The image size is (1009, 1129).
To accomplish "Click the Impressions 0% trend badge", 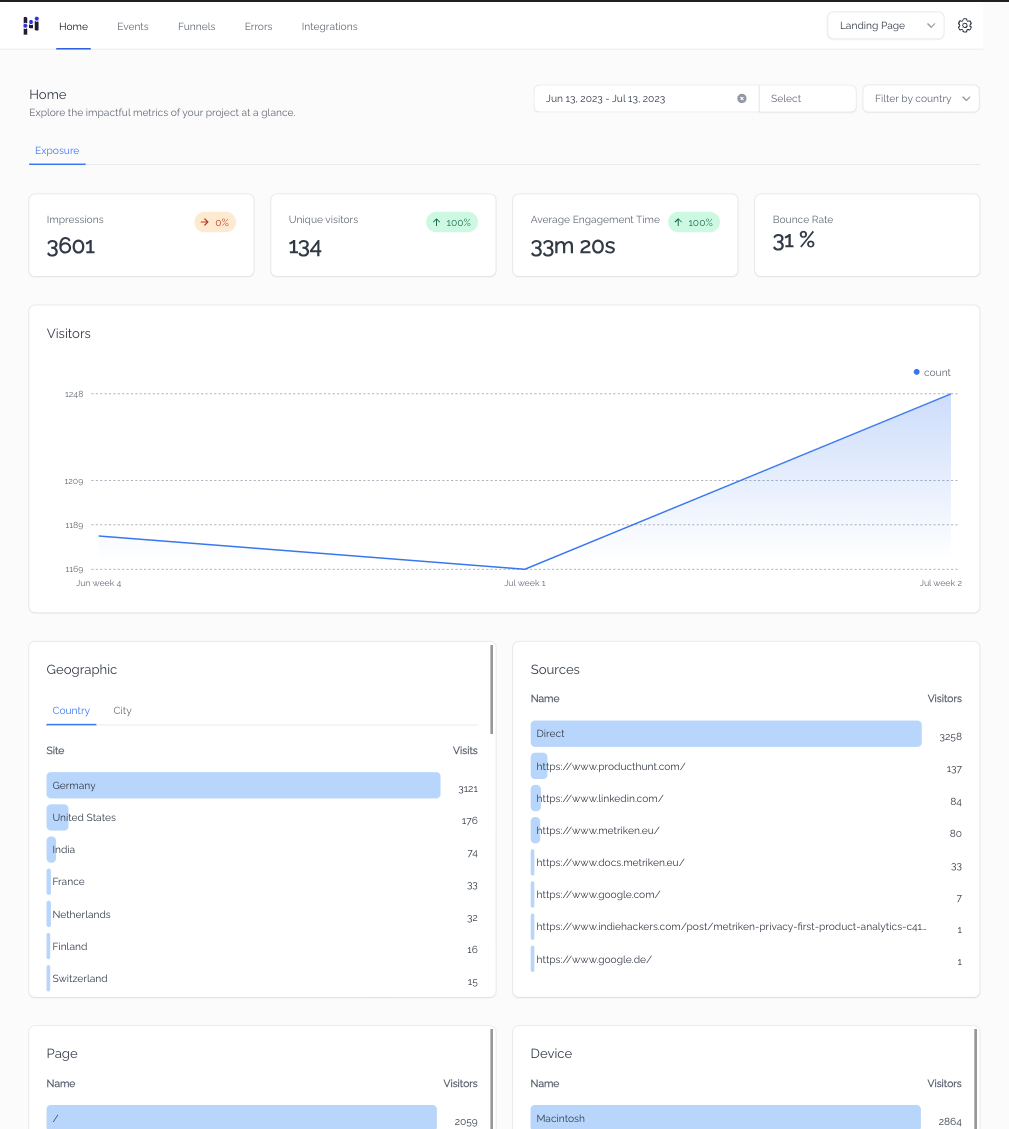I will coord(215,222).
